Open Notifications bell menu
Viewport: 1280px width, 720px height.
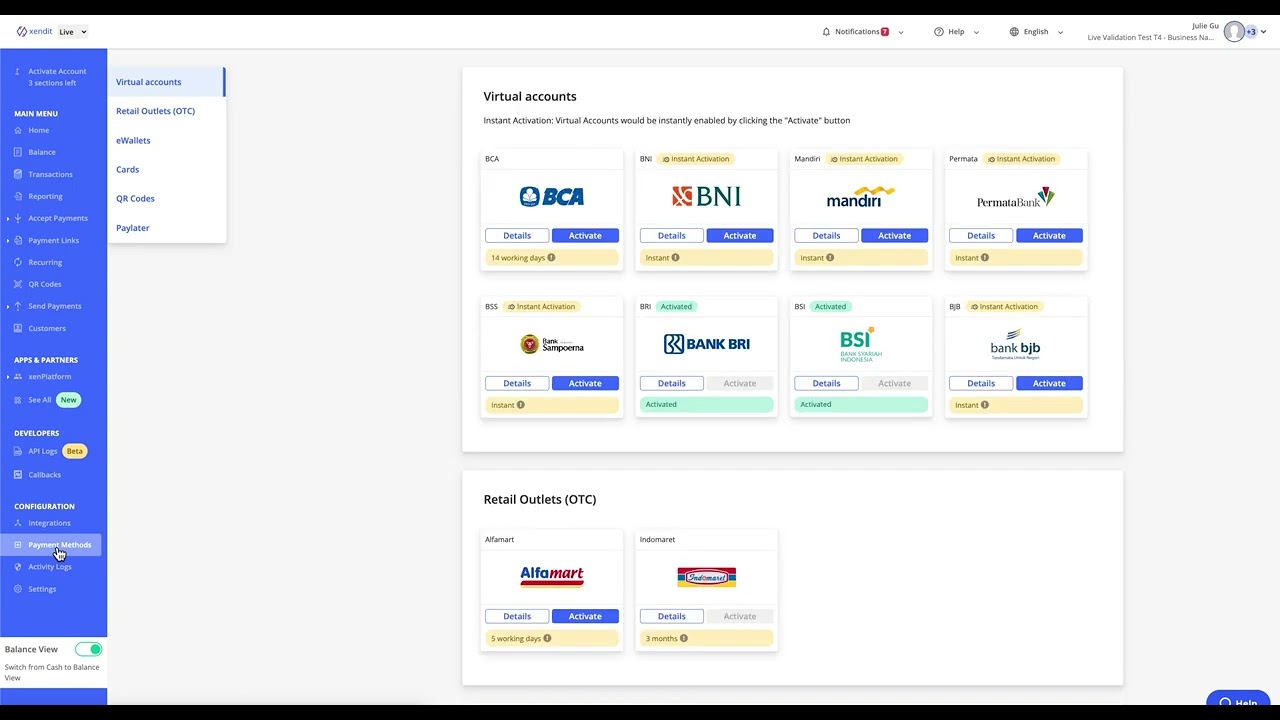point(862,32)
